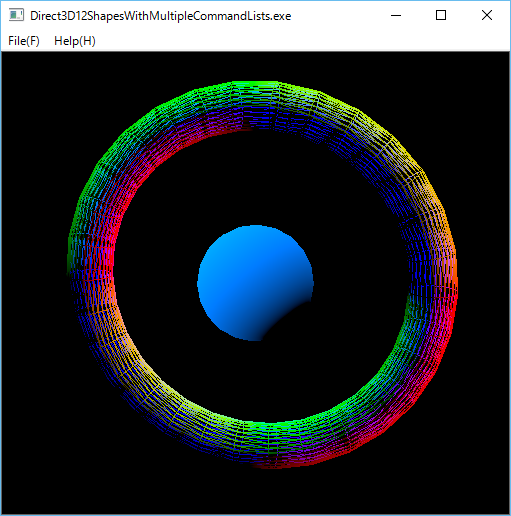The height and width of the screenshot is (516, 511).
Task: Click the application icon in the title bar
Action: [x=16, y=15]
